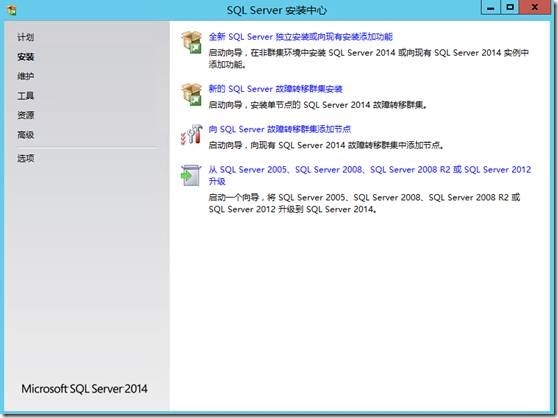Open the 高级 section

[26, 134]
